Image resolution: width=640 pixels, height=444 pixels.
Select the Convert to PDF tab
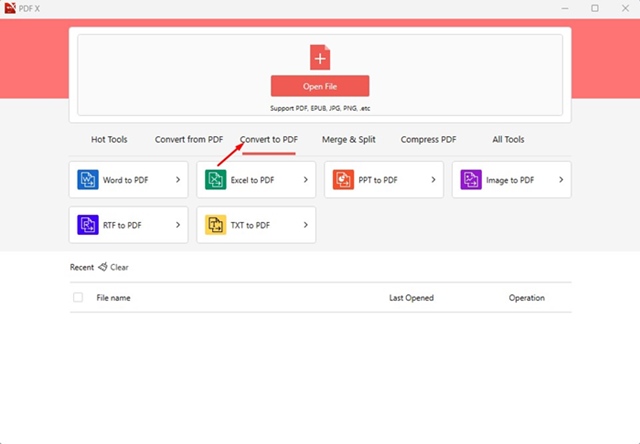coord(269,140)
